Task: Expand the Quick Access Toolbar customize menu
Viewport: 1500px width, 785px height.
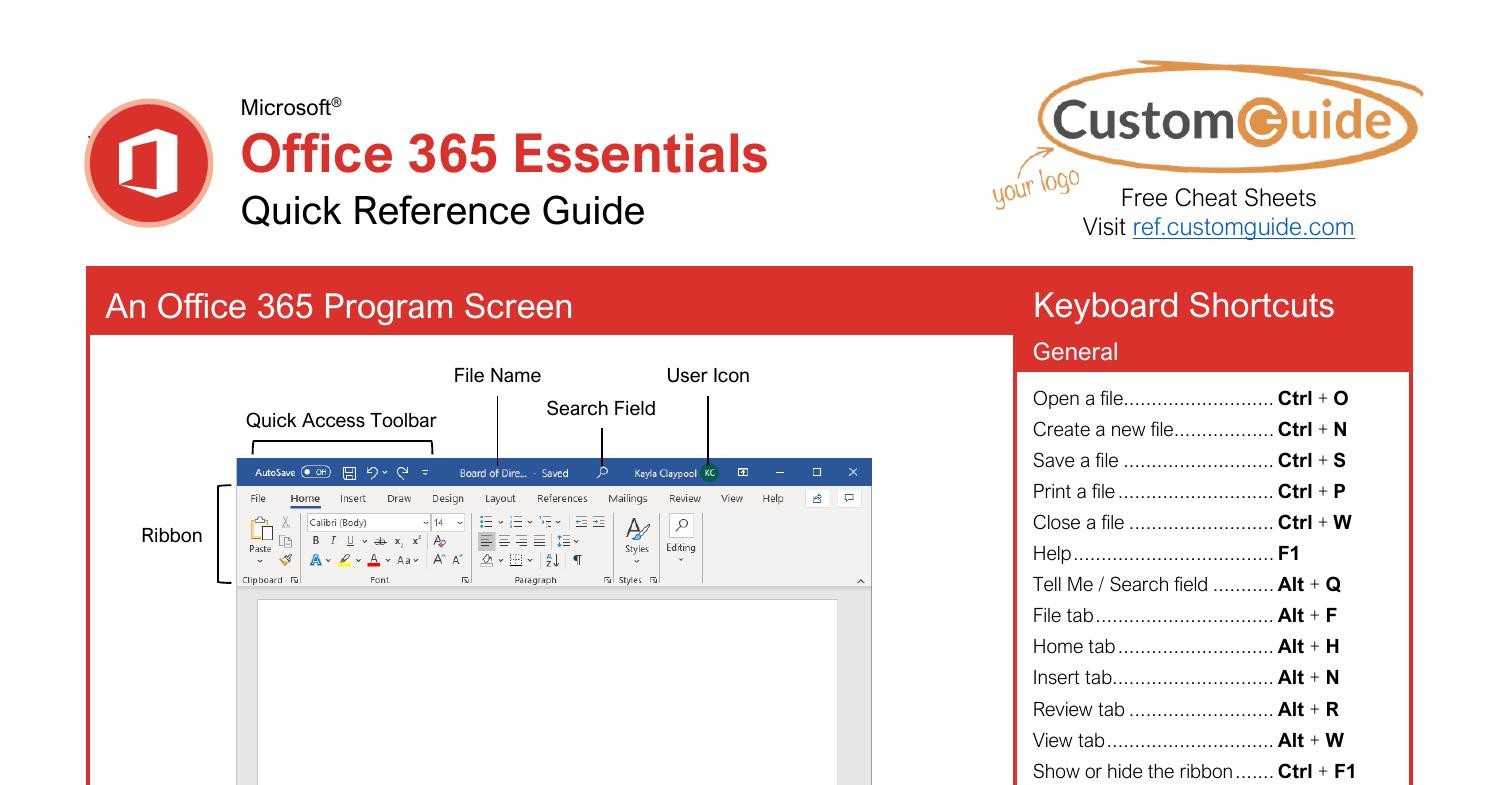Action: [x=424, y=473]
